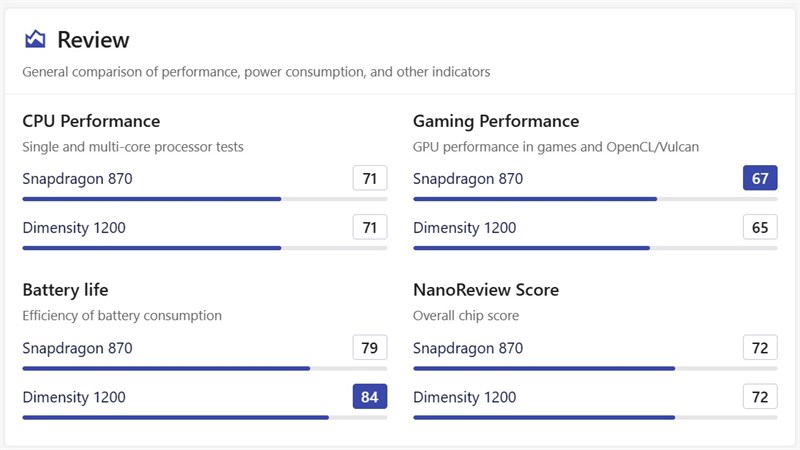
Task: Click the Review chart icon
Action: [x=35, y=40]
